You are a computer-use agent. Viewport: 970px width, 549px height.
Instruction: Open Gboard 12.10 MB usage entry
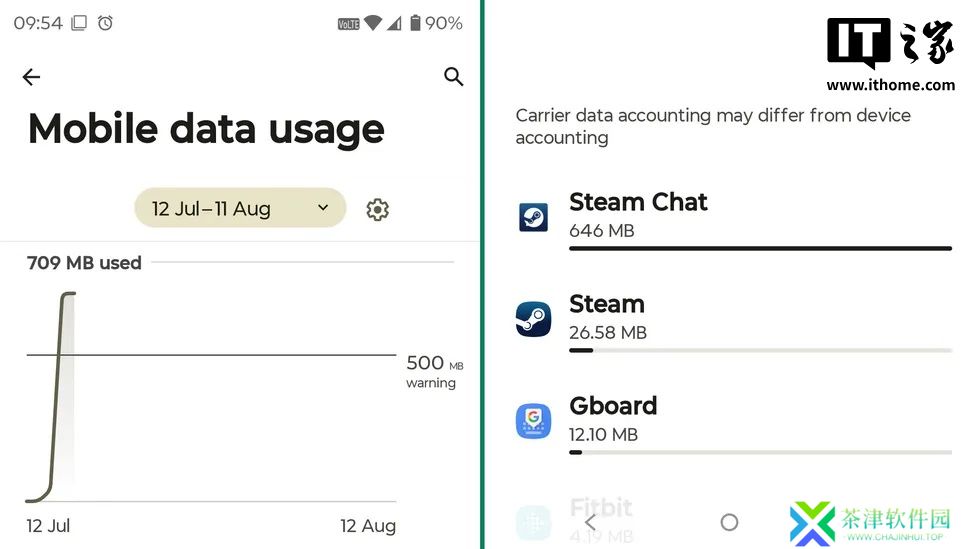click(734, 424)
